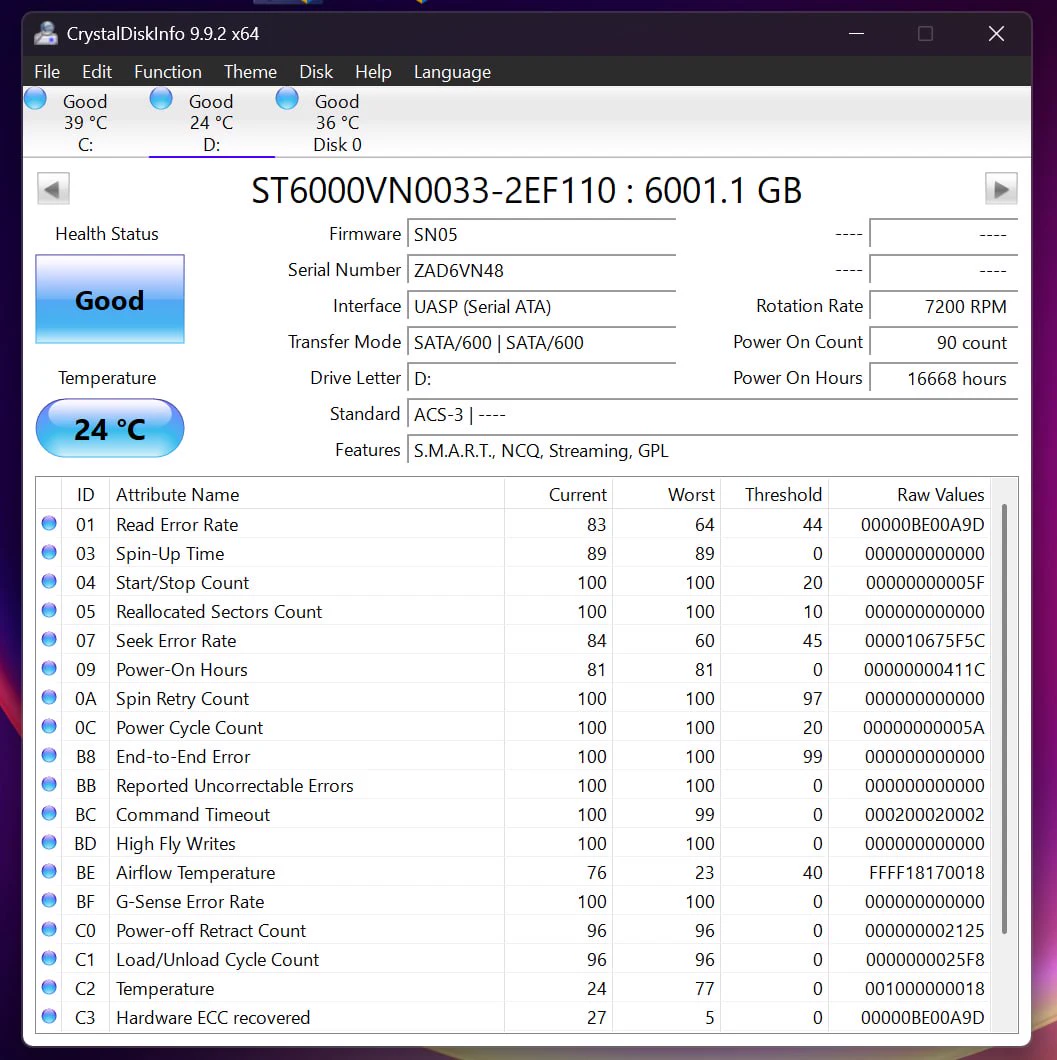Open the File menu
This screenshot has height=1060, width=1057.
(x=47, y=72)
